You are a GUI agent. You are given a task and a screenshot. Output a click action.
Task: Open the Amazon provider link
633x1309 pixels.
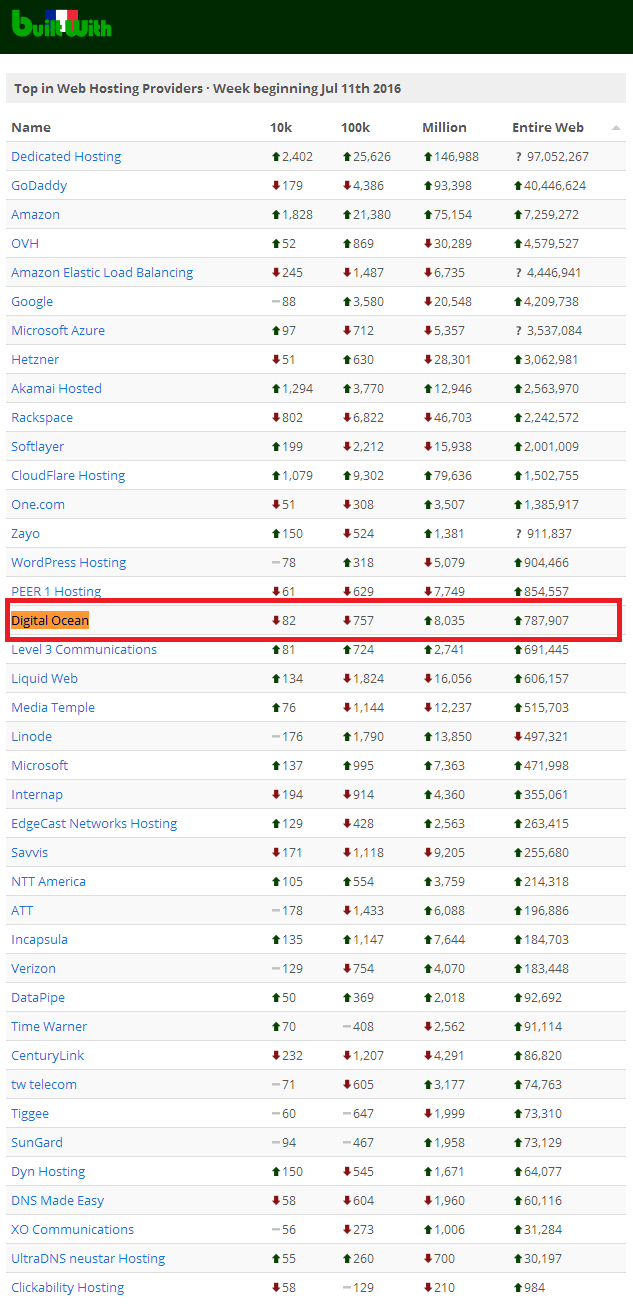35,214
